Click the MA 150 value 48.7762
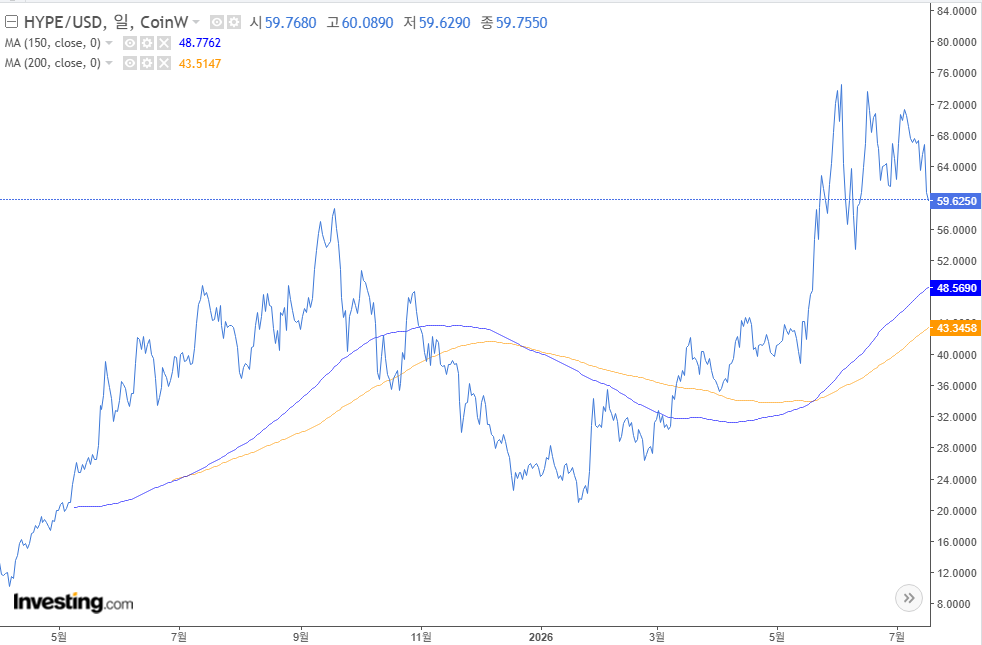This screenshot has height=645, width=982. click(x=200, y=43)
